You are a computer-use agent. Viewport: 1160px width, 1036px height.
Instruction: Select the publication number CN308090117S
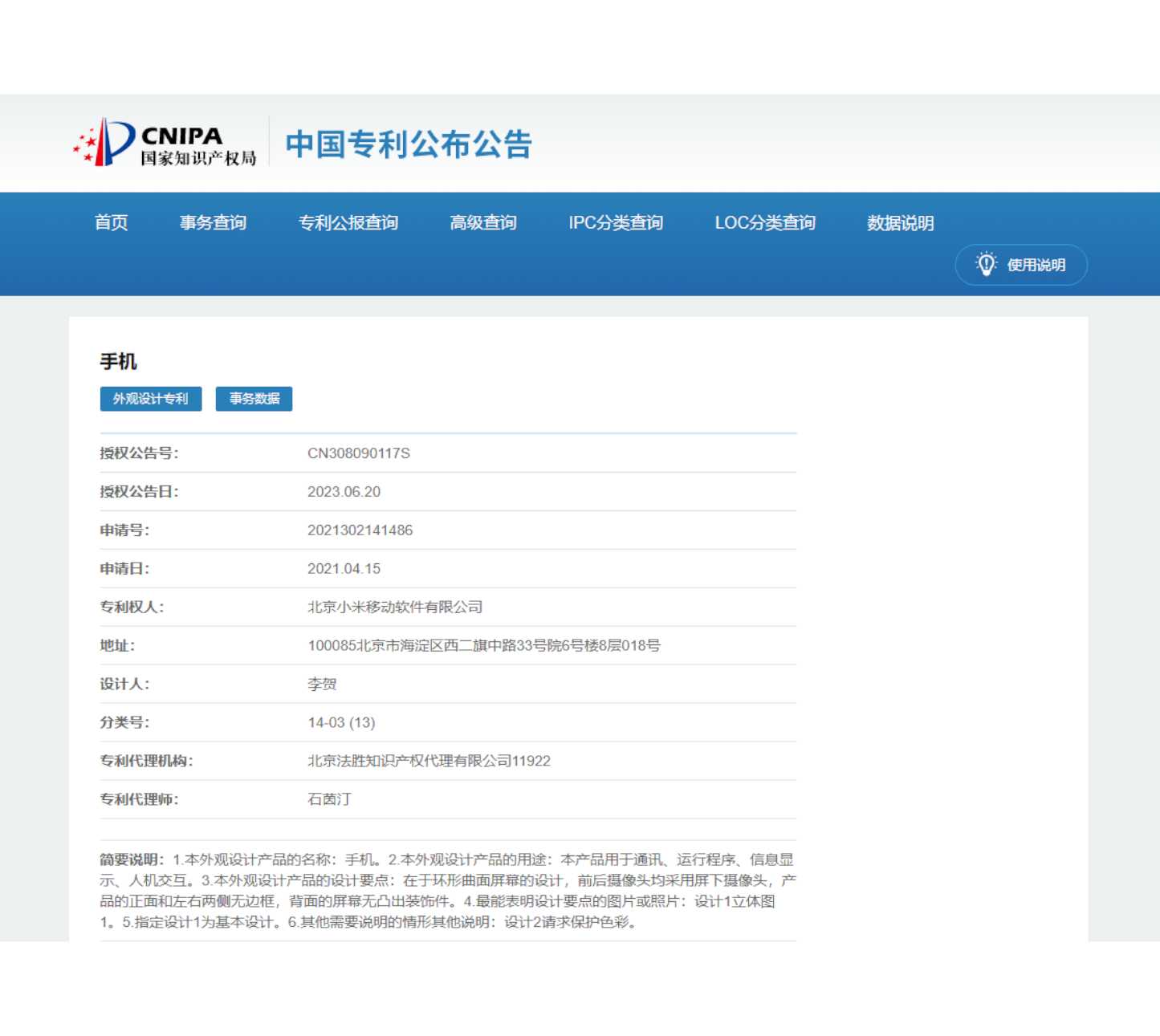(359, 453)
